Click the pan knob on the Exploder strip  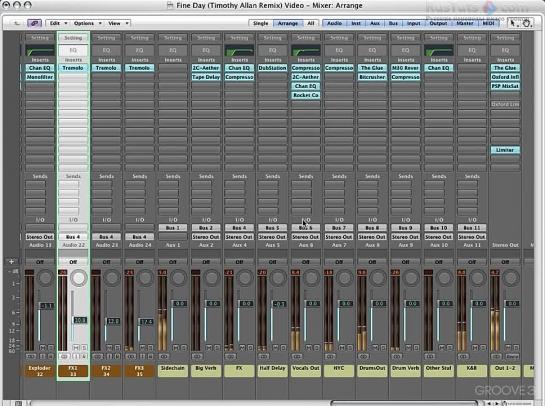[x=46, y=278]
